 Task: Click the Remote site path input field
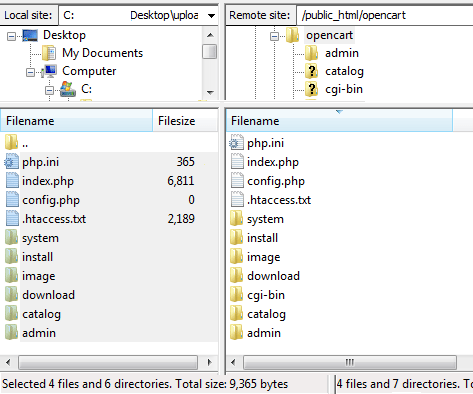[x=385, y=15]
